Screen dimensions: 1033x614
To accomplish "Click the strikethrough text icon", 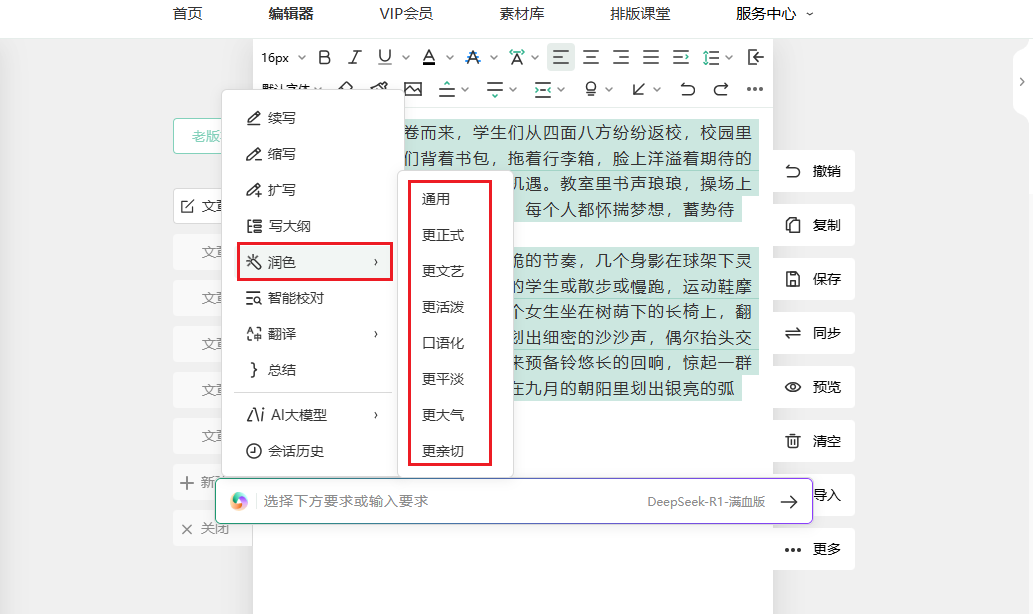I will [473, 58].
